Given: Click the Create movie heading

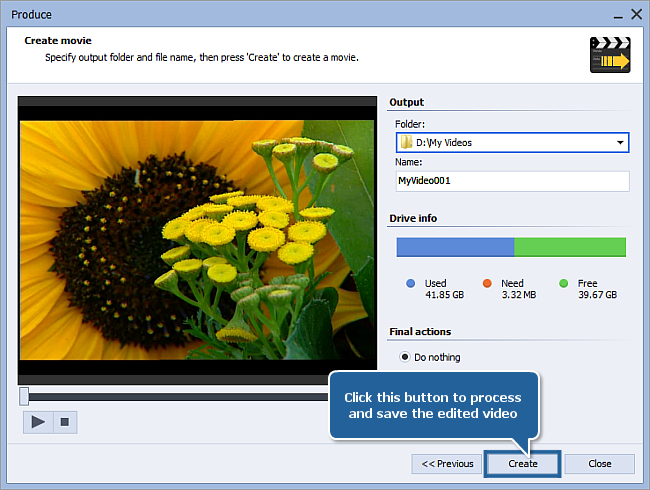Looking at the screenshot, I should click(x=58, y=41).
